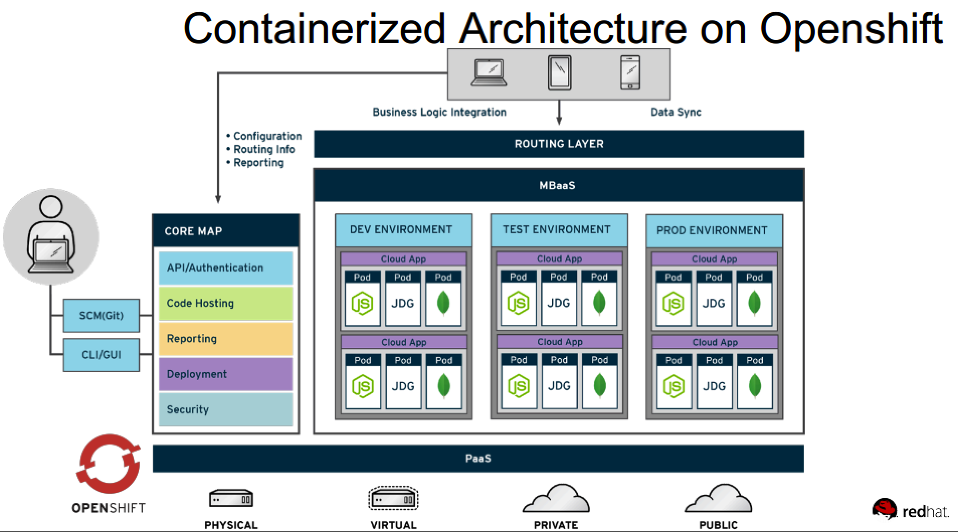Click the API/Authentication block in Core MAP
Screen dimensions: 958x532
pyautogui.click(x=225, y=268)
